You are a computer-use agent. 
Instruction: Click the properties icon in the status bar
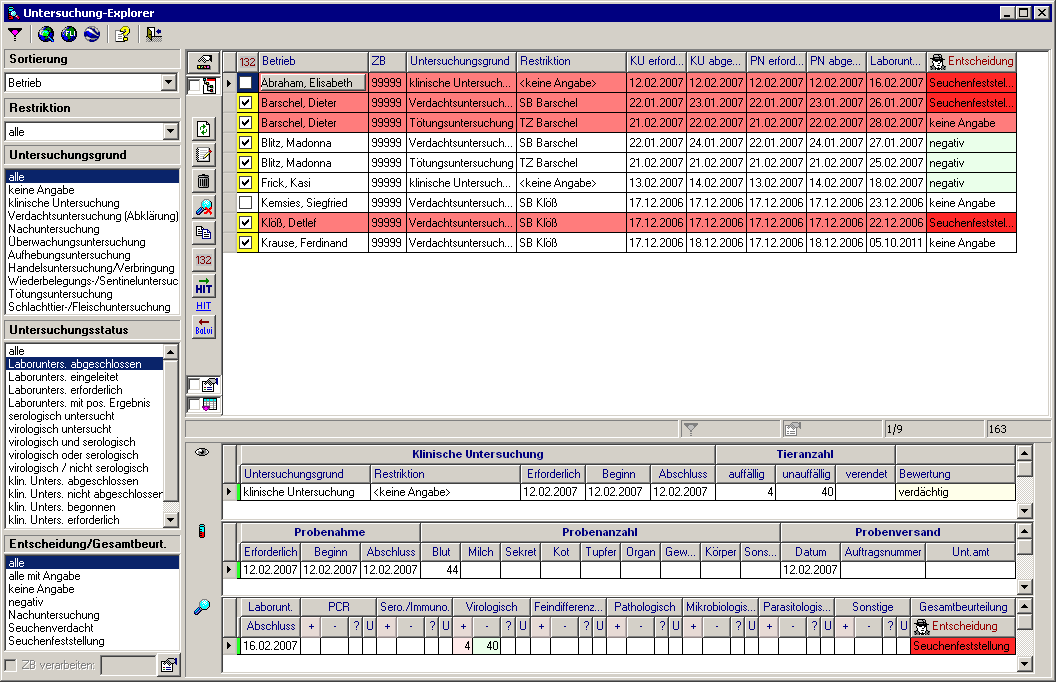click(792, 429)
